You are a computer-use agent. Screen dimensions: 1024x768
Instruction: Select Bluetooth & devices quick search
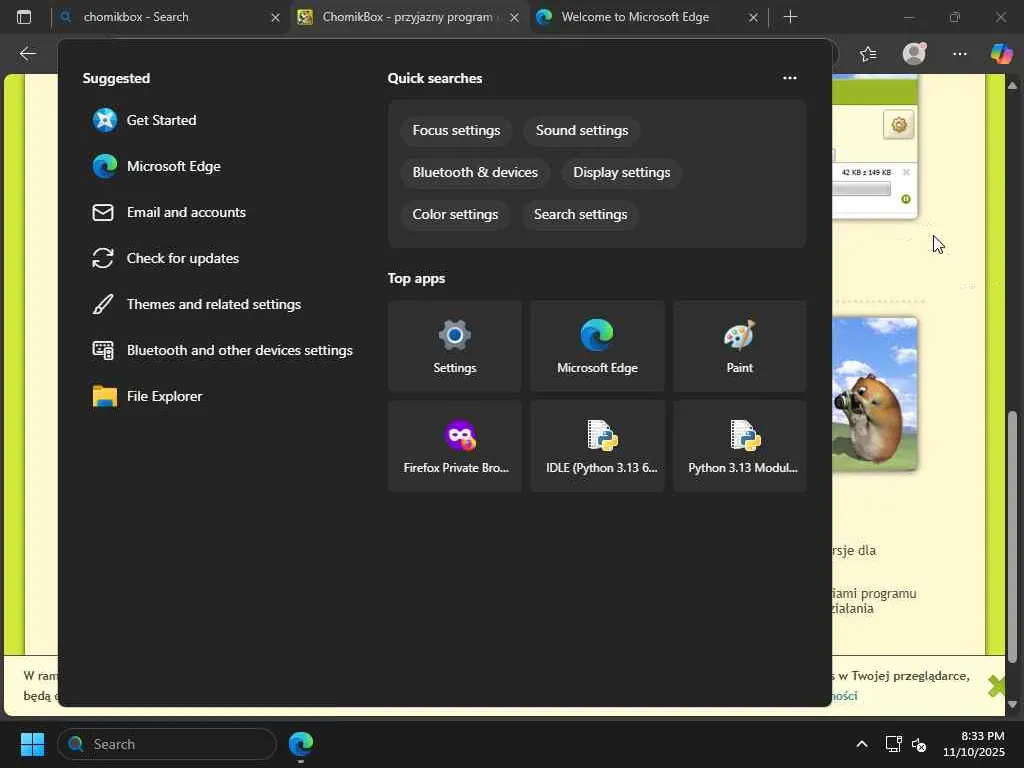pyautogui.click(x=475, y=172)
